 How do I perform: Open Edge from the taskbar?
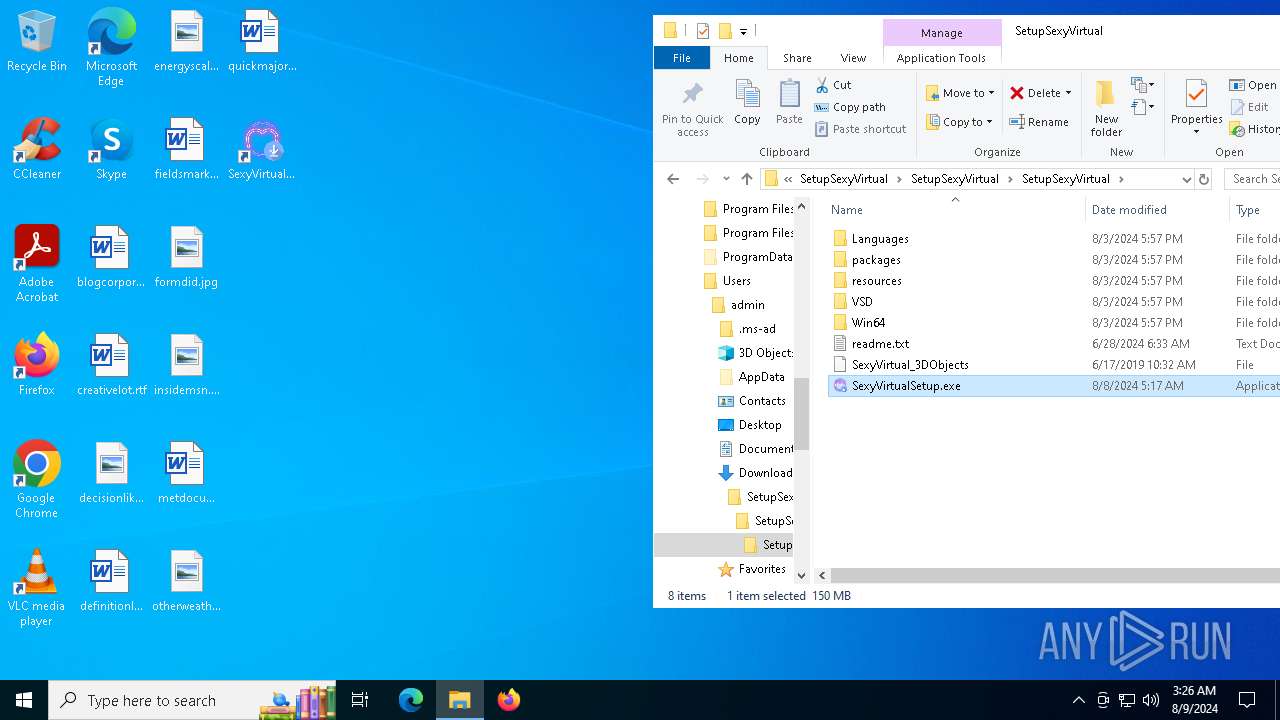point(411,700)
